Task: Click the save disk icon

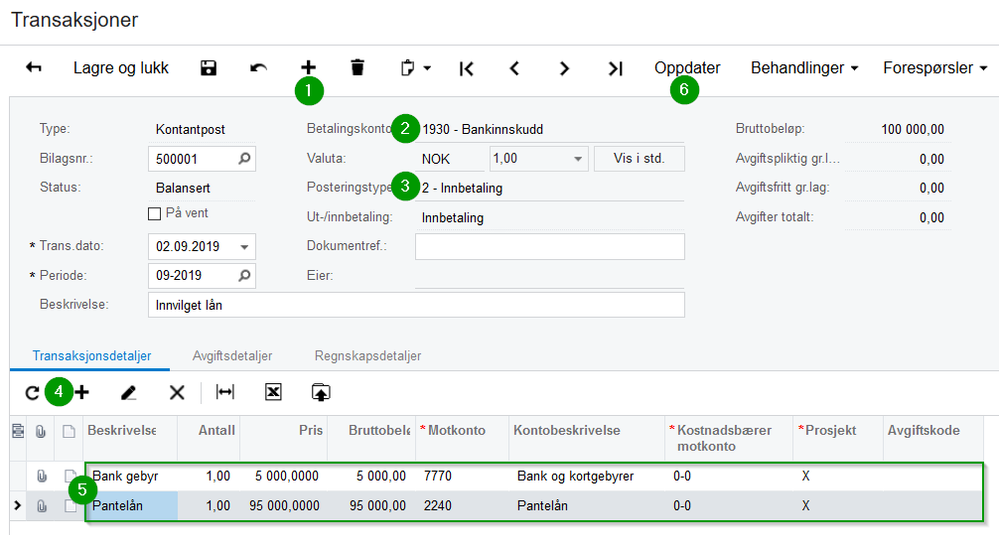Action: coord(208,68)
